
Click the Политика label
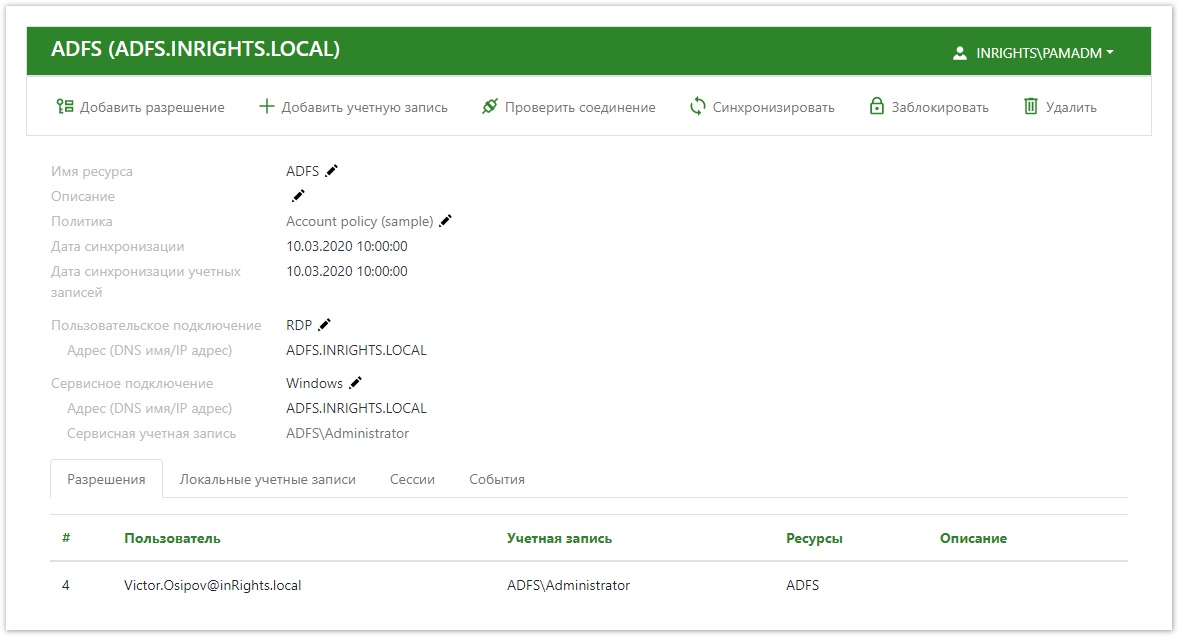click(x=82, y=222)
